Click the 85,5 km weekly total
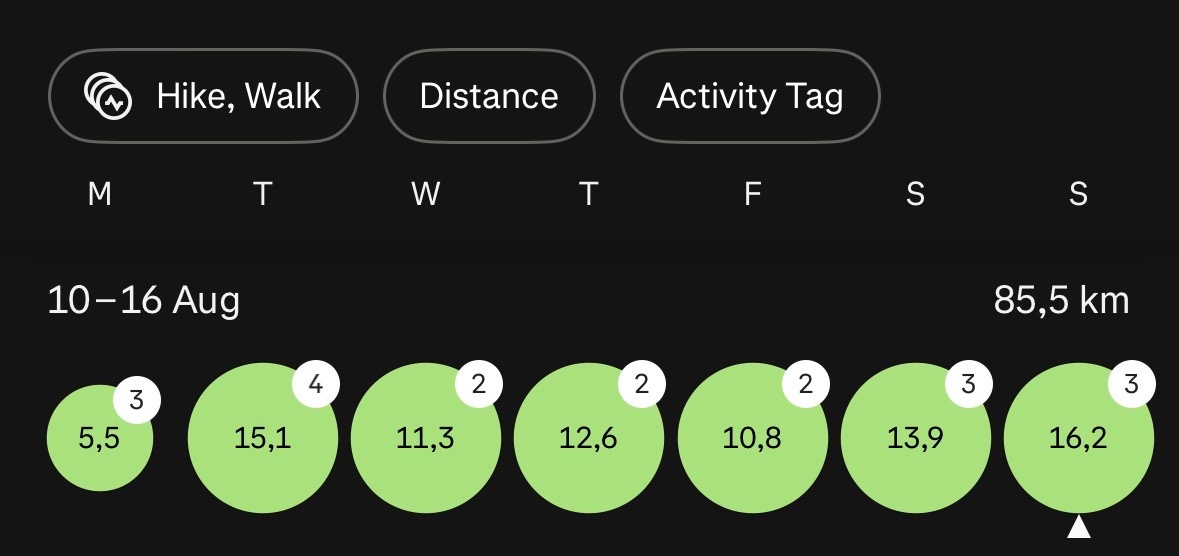 coord(1061,301)
